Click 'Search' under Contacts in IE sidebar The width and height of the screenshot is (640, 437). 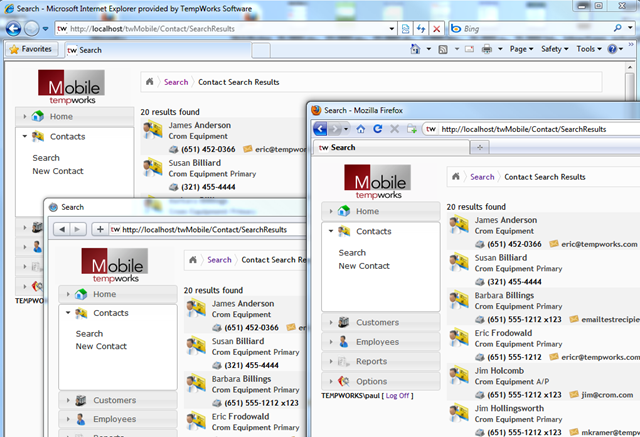(46, 158)
